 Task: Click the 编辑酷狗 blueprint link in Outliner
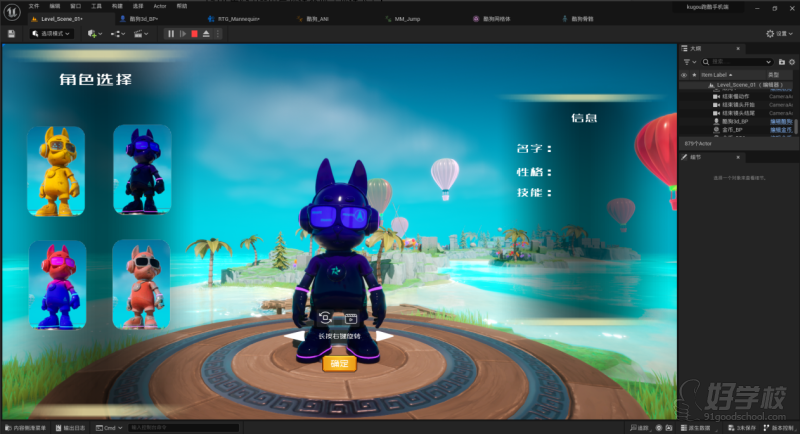(x=780, y=121)
